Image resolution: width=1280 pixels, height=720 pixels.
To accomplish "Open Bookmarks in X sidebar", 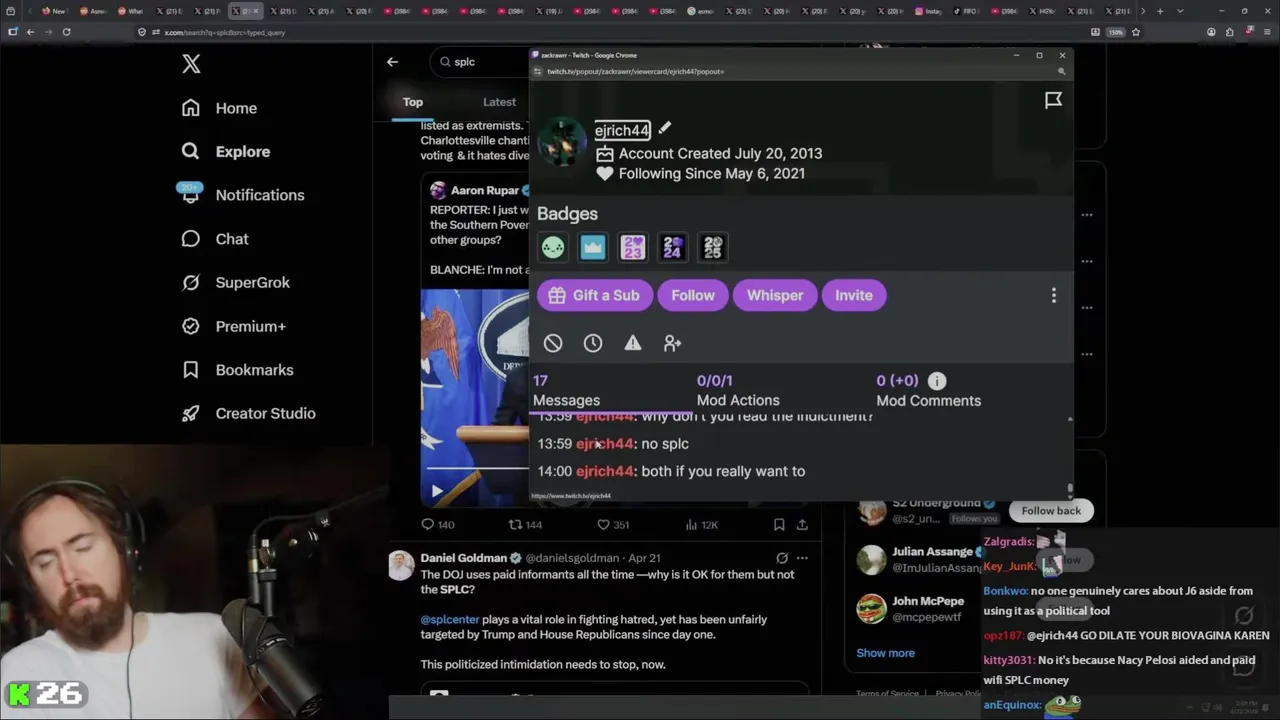I will click(237, 370).
